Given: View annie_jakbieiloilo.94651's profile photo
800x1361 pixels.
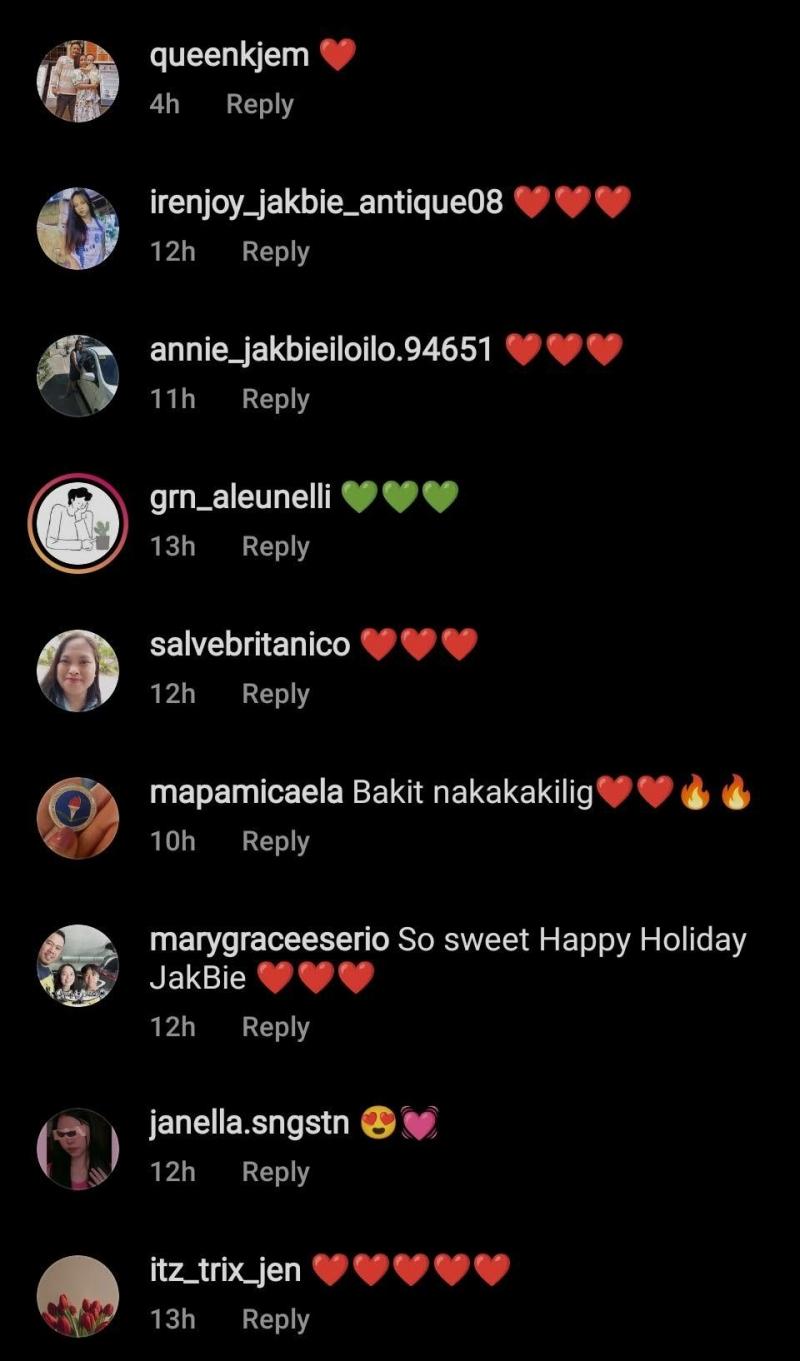Looking at the screenshot, I should (78, 375).
